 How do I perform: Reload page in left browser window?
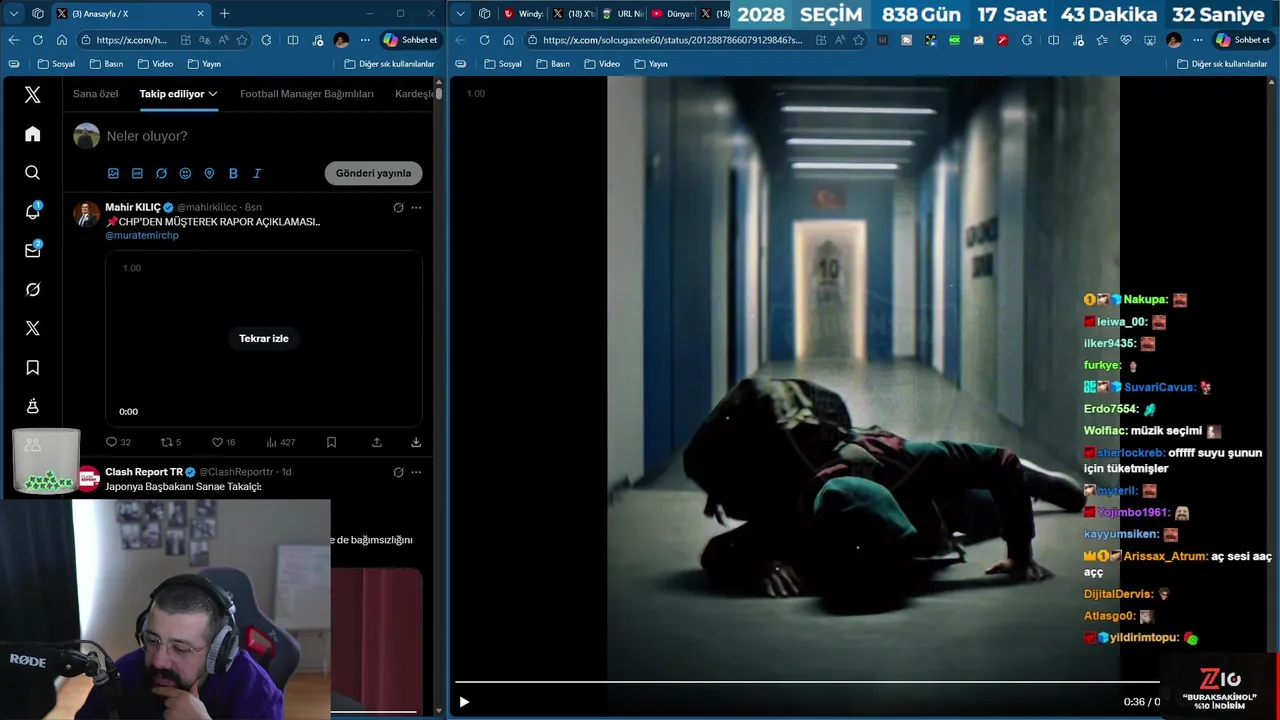point(38,40)
